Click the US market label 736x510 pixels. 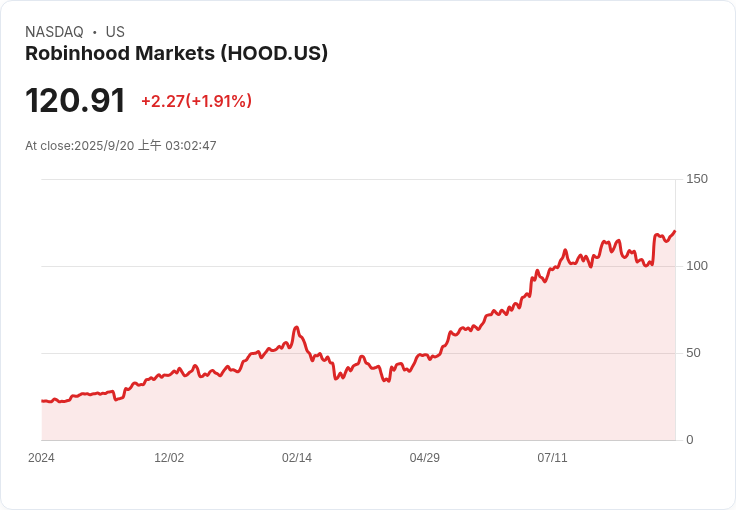point(115,32)
